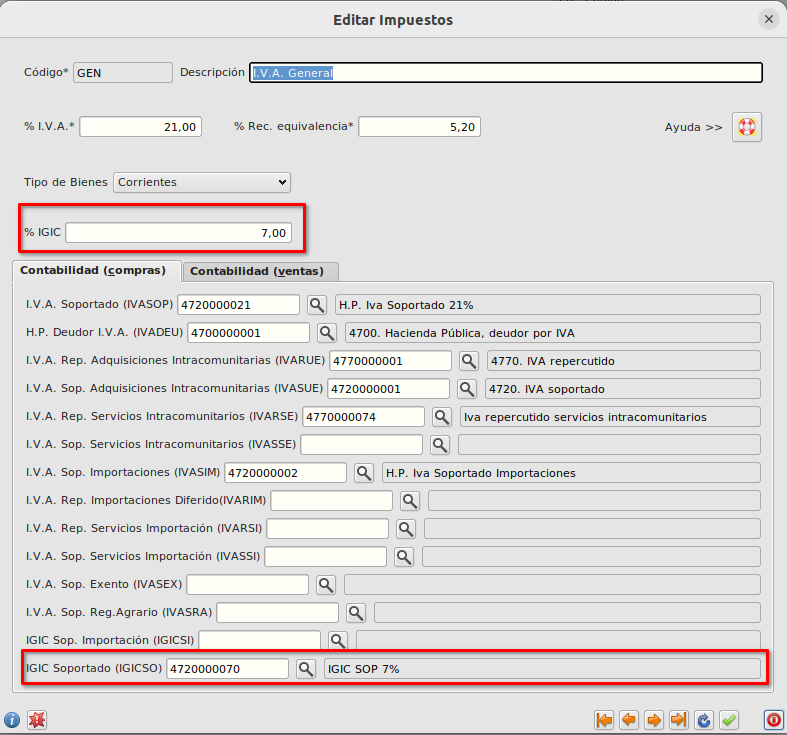Click the Descripción input field

[x=506, y=72]
